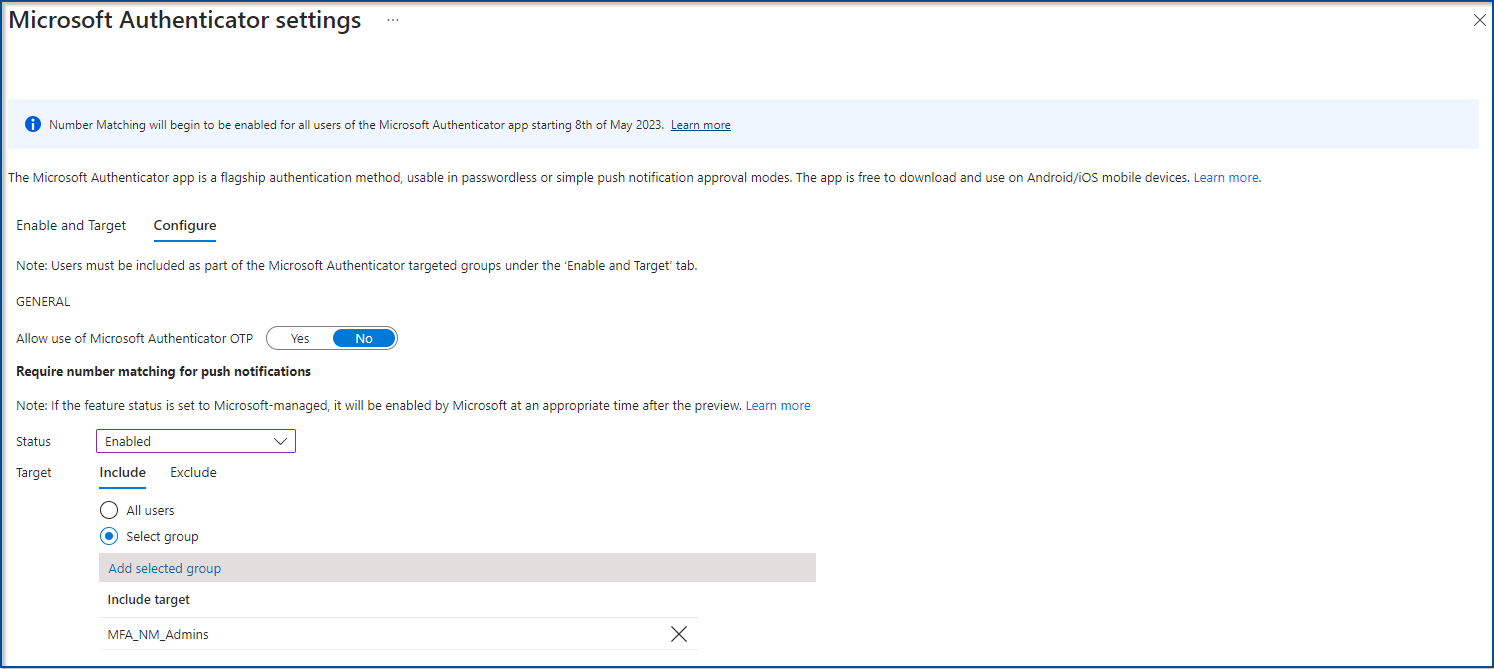Click Learn more after Android/iOS description

(x=1226, y=177)
